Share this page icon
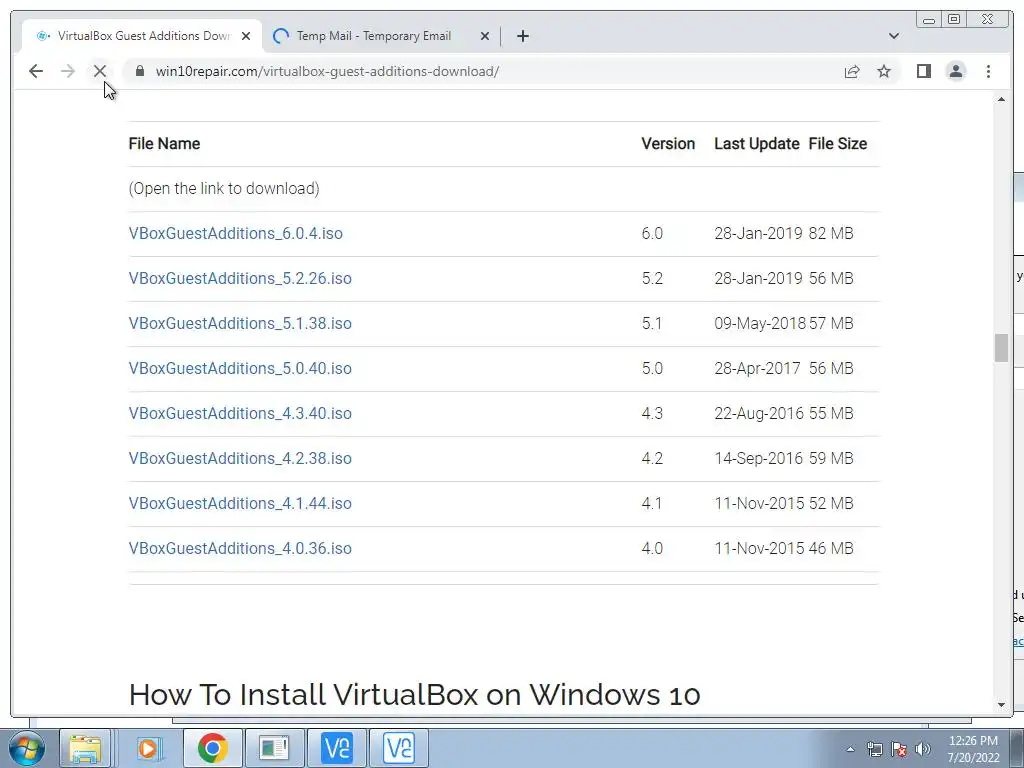This screenshot has width=1024, height=768. coord(852,71)
